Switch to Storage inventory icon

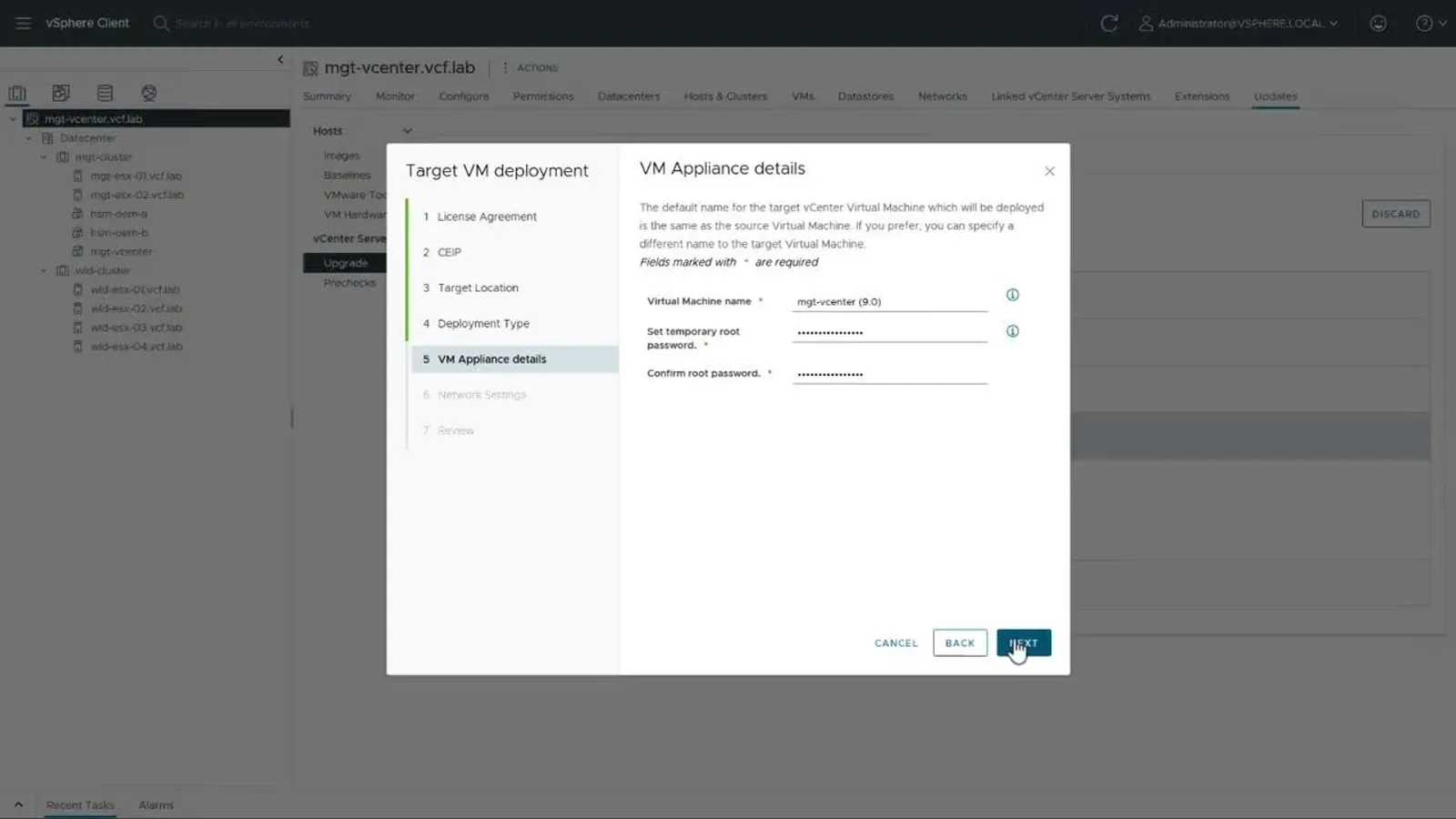point(105,93)
